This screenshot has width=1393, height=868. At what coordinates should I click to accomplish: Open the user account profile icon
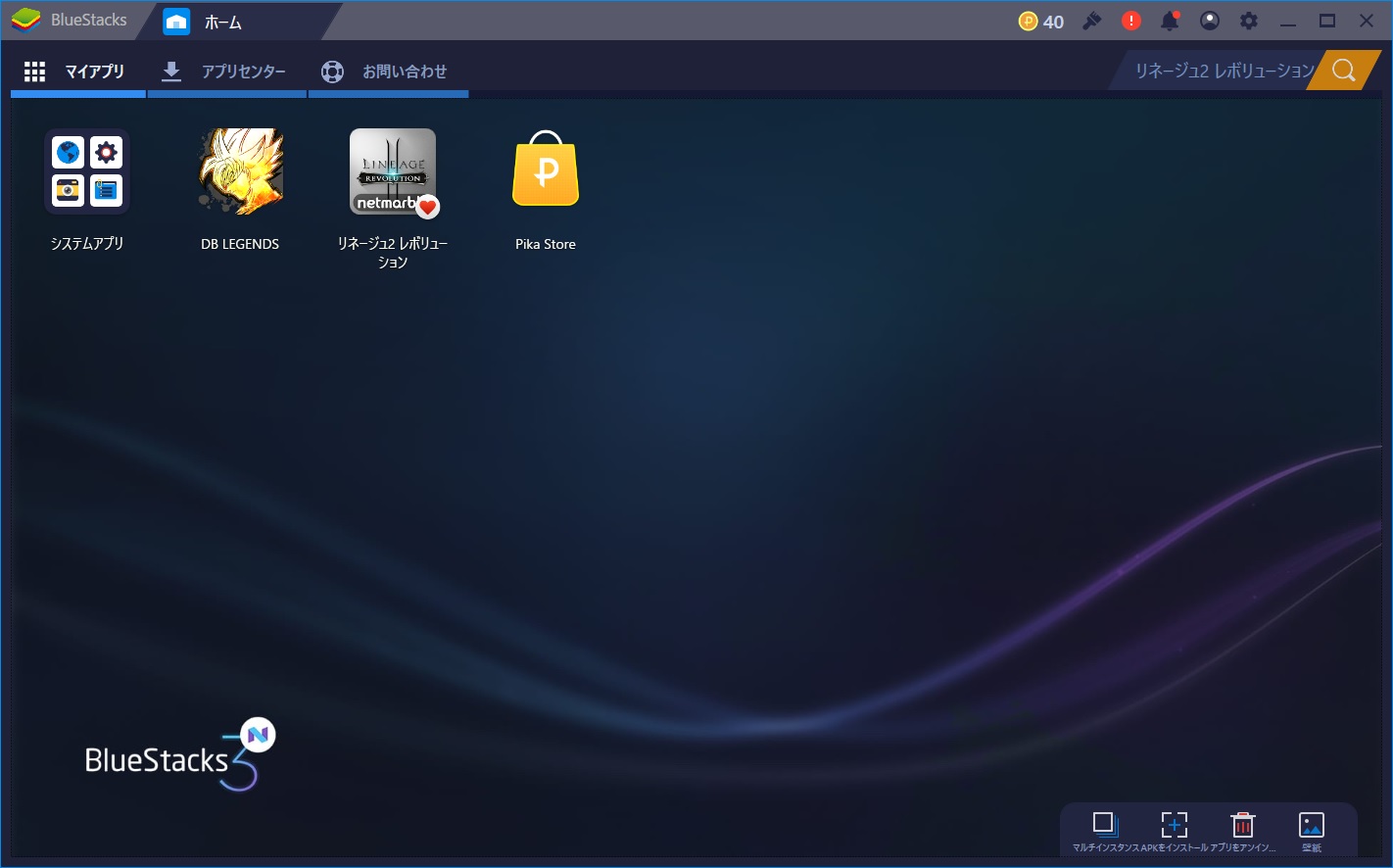click(x=1210, y=21)
